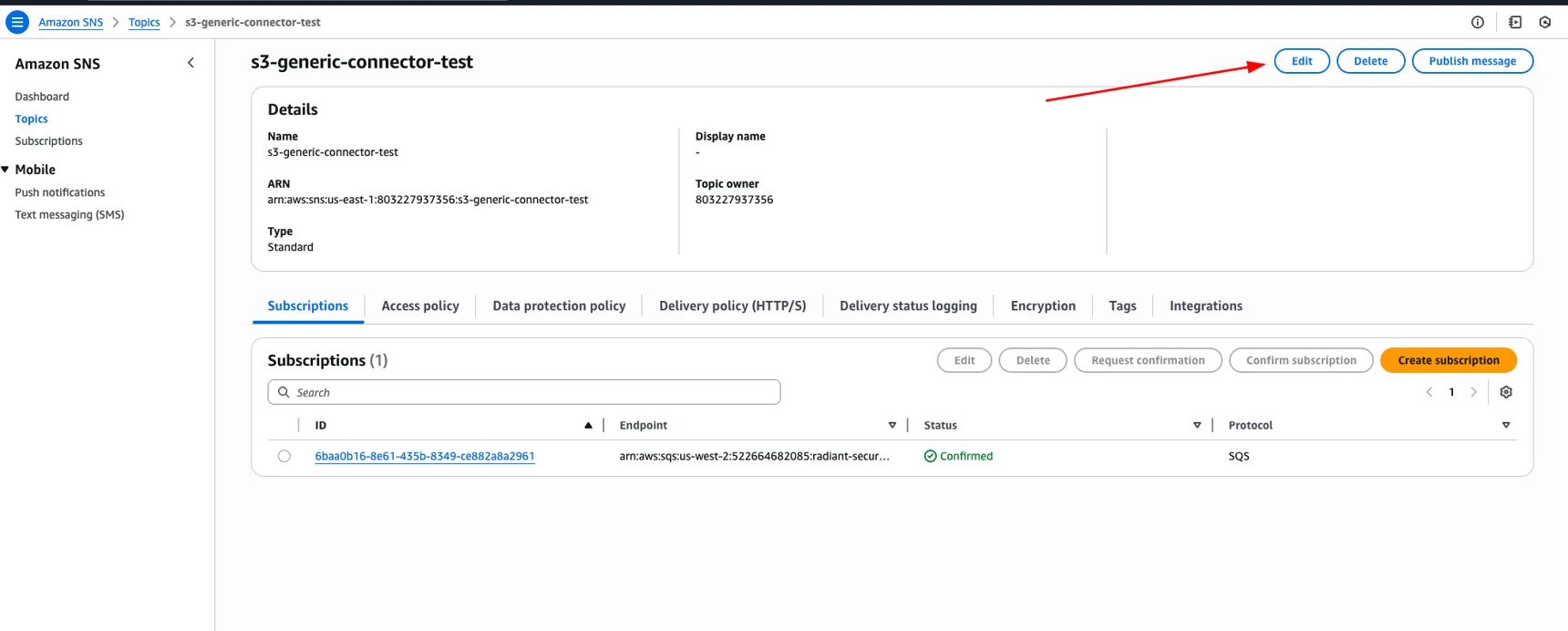
Task: Sort by Endpoint column arrow
Action: [x=892, y=426]
